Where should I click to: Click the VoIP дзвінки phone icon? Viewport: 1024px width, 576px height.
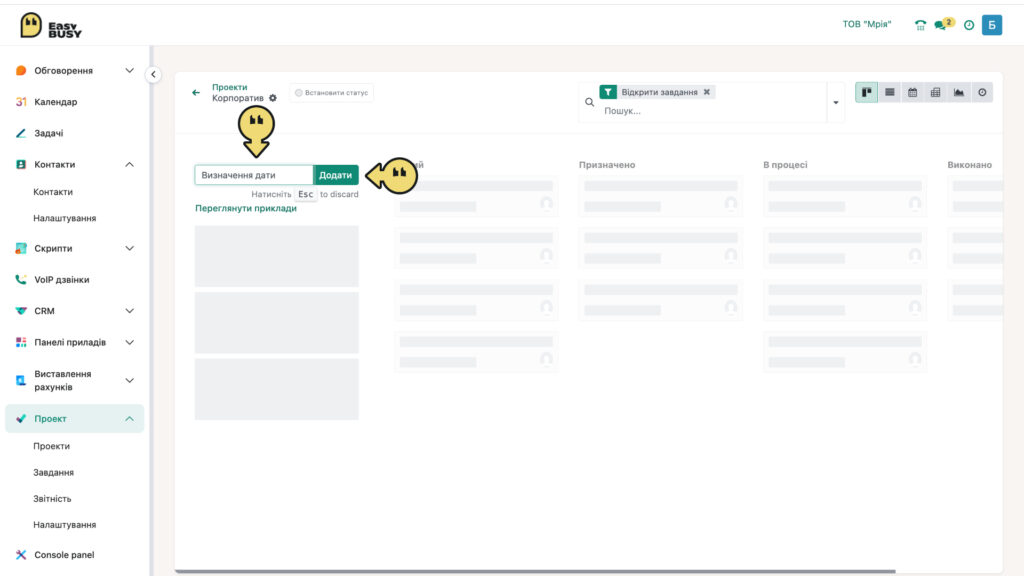(21, 280)
